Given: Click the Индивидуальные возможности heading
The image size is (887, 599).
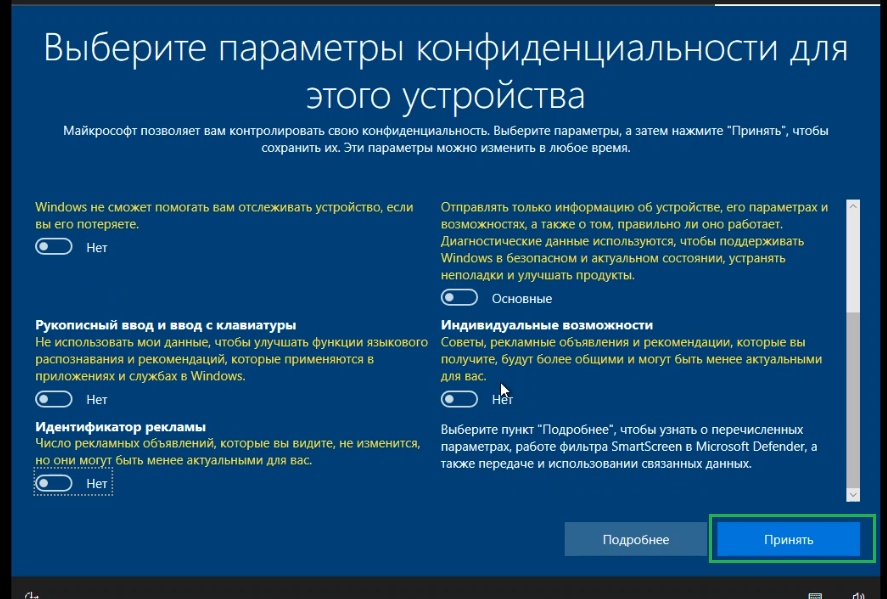Looking at the screenshot, I should 547,325.
